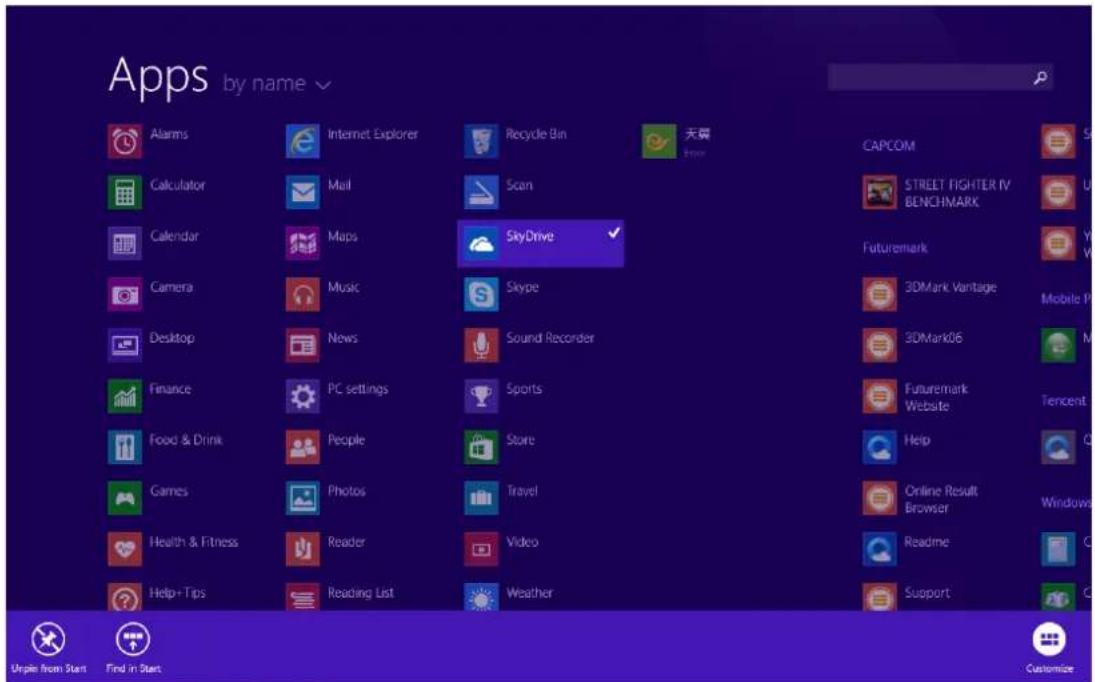
Task: Launch the Music app icon
Action: pos(302,295)
